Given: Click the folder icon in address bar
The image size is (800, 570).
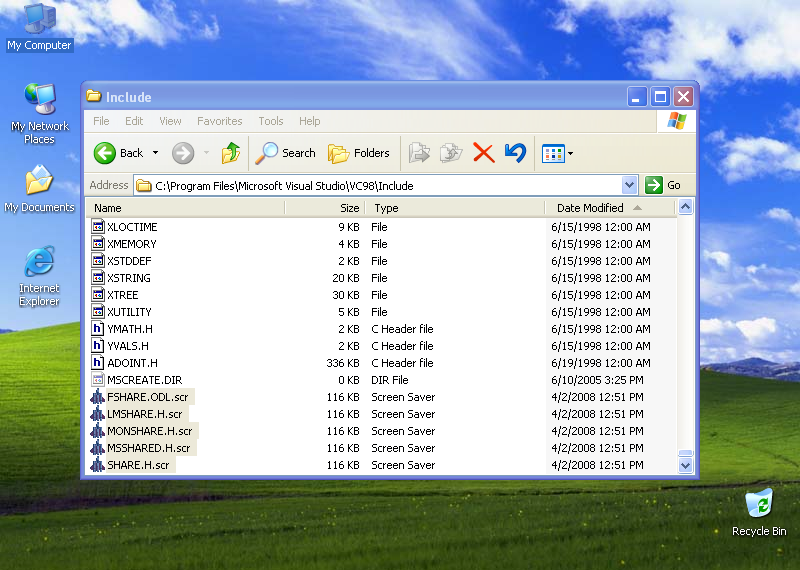Looking at the screenshot, I should 144,186.
